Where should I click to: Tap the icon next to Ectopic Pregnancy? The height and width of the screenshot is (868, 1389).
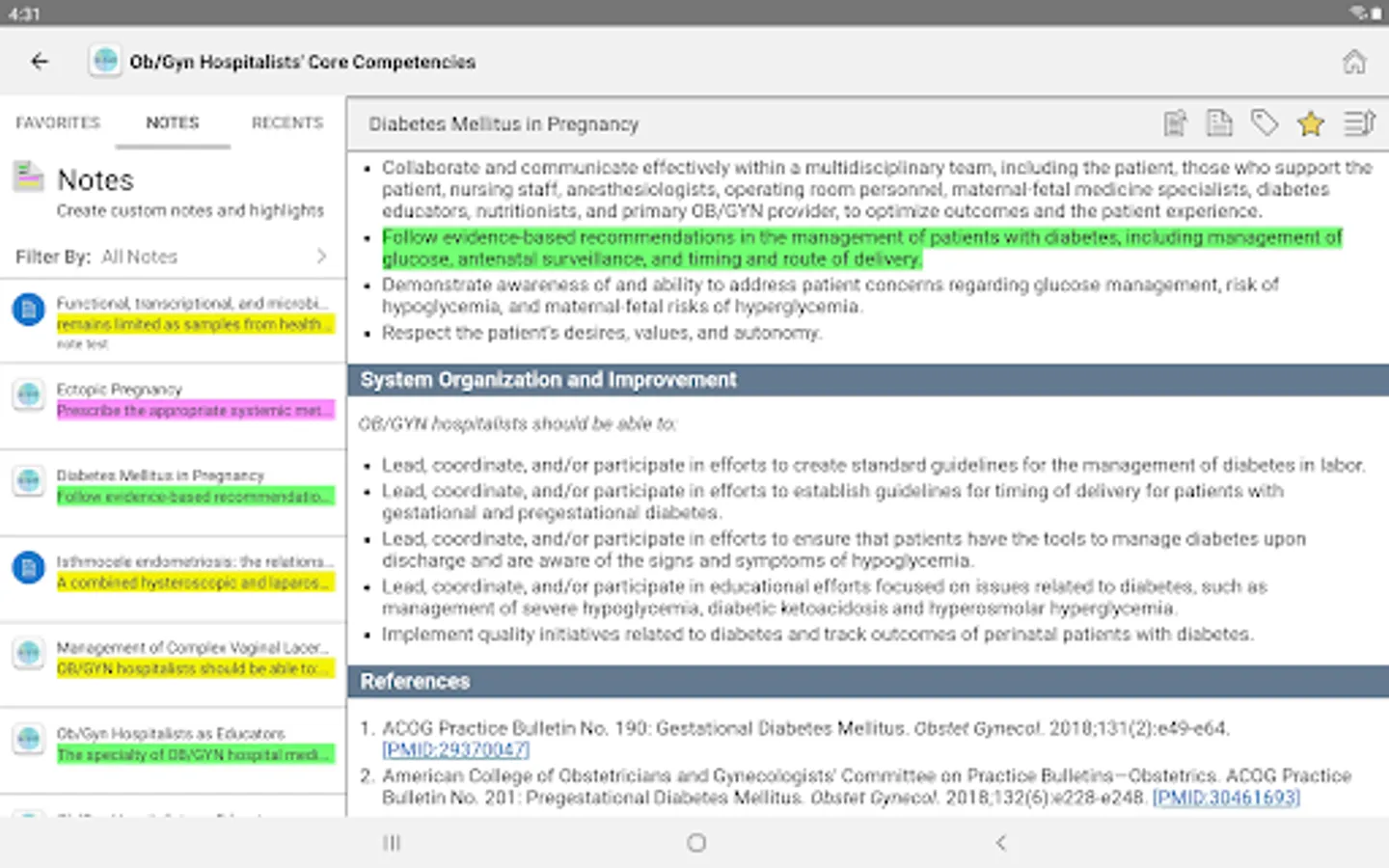[29, 394]
